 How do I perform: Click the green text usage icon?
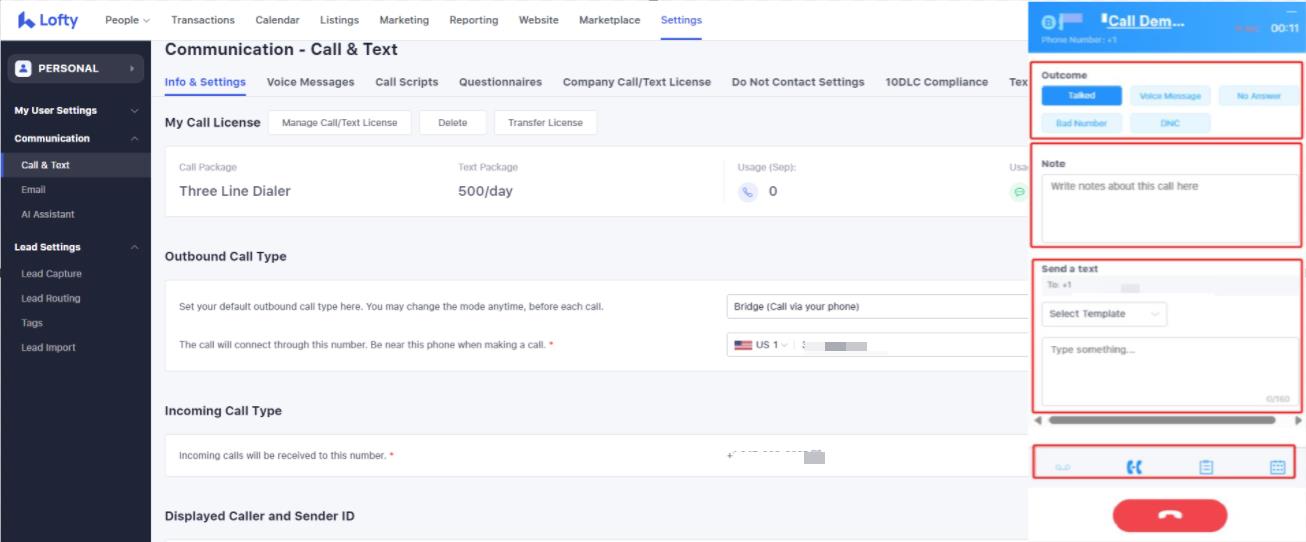pyautogui.click(x=1019, y=191)
